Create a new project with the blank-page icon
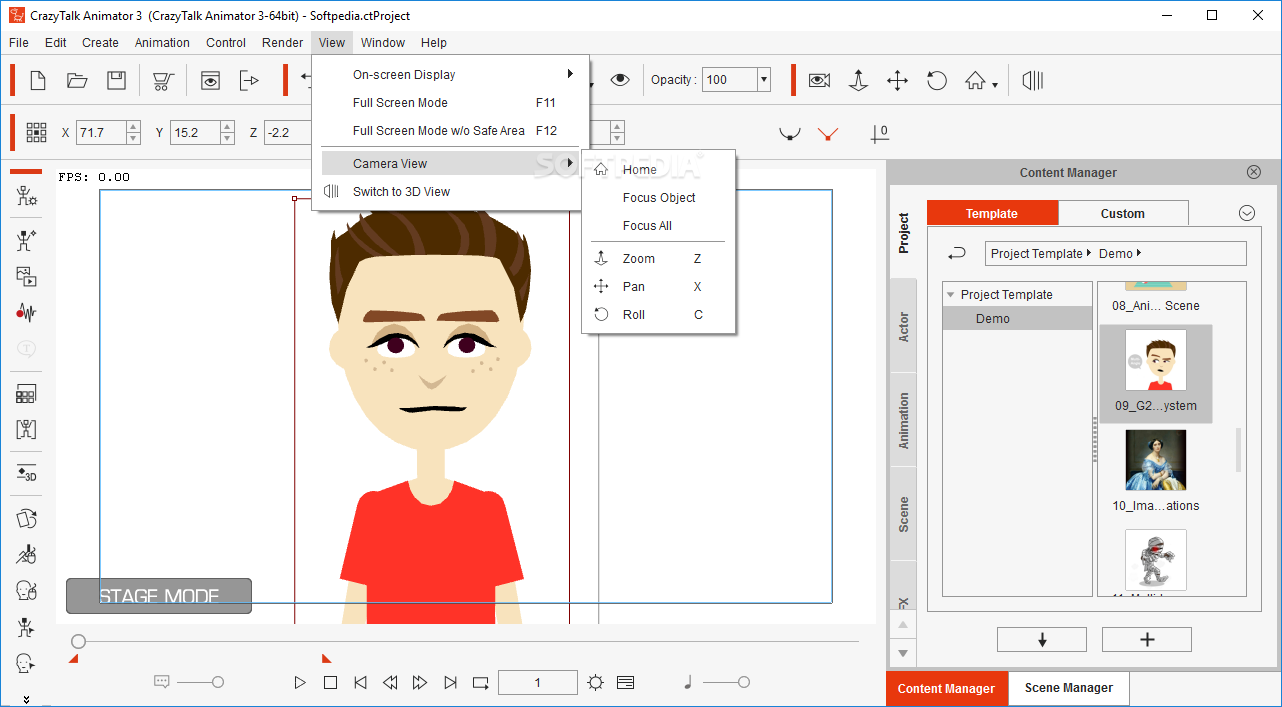Viewport: 1282px width, 707px height. 38,80
